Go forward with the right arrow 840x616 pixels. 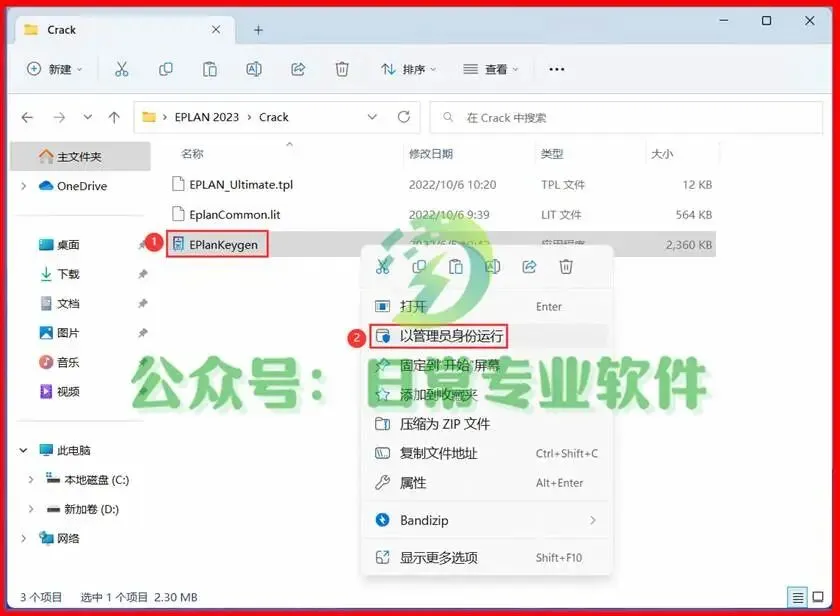coord(59,117)
